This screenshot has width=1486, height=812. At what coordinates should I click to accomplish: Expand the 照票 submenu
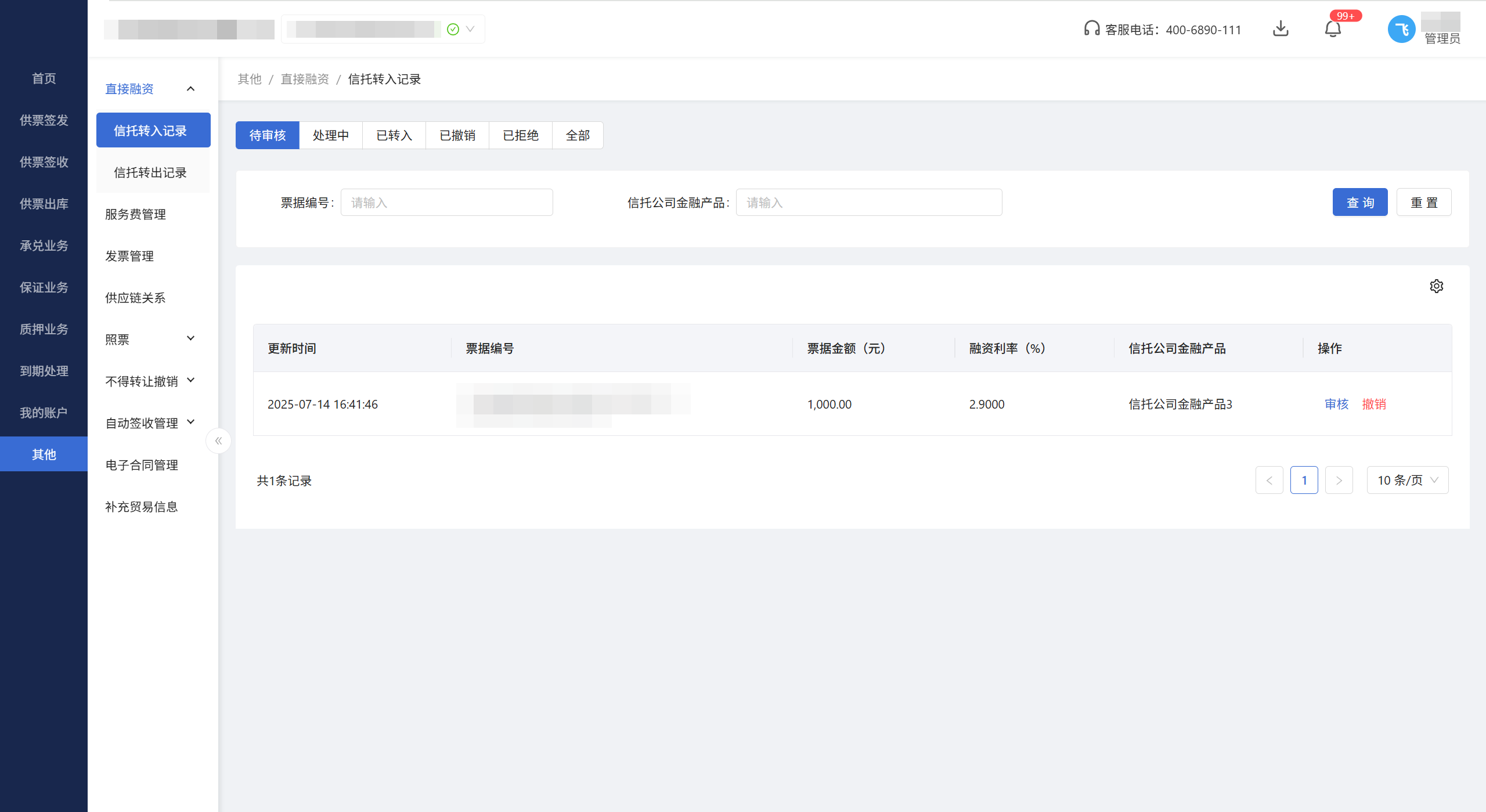pos(190,338)
